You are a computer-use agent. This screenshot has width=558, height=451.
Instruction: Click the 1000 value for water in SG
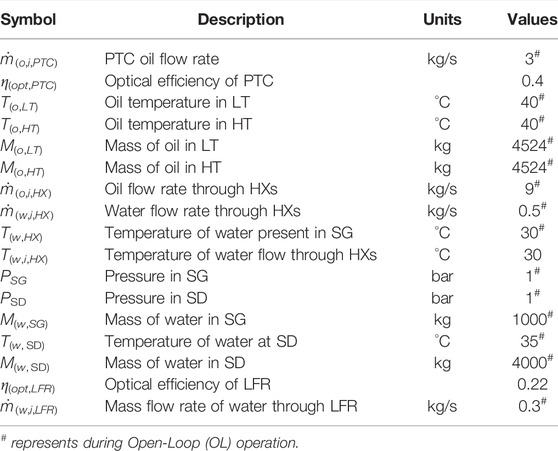532,319
